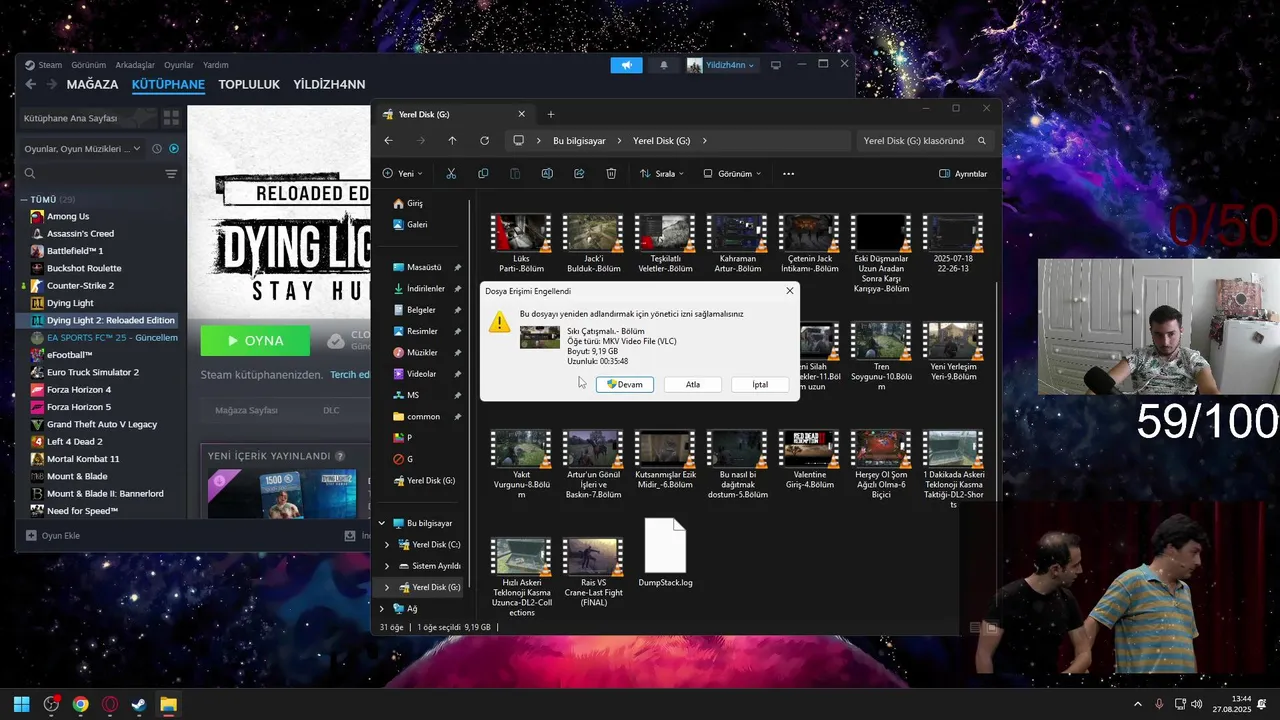Click the green OYNA play button
Image resolution: width=1280 pixels, height=720 pixels.
[x=255, y=341]
